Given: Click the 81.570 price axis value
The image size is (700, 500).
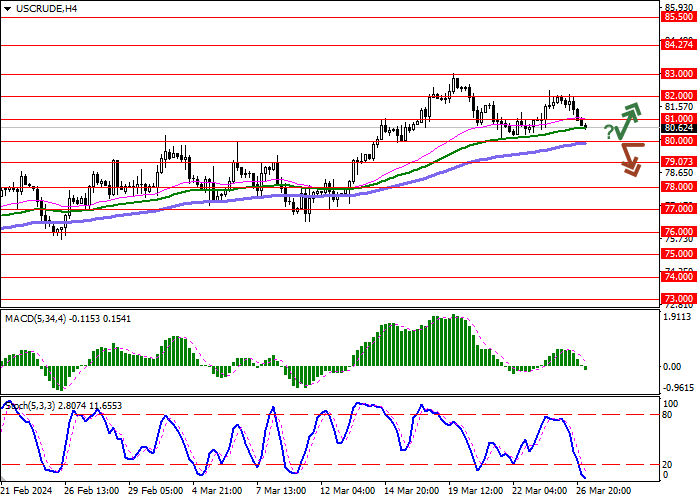Looking at the screenshot, I should pos(679,107).
